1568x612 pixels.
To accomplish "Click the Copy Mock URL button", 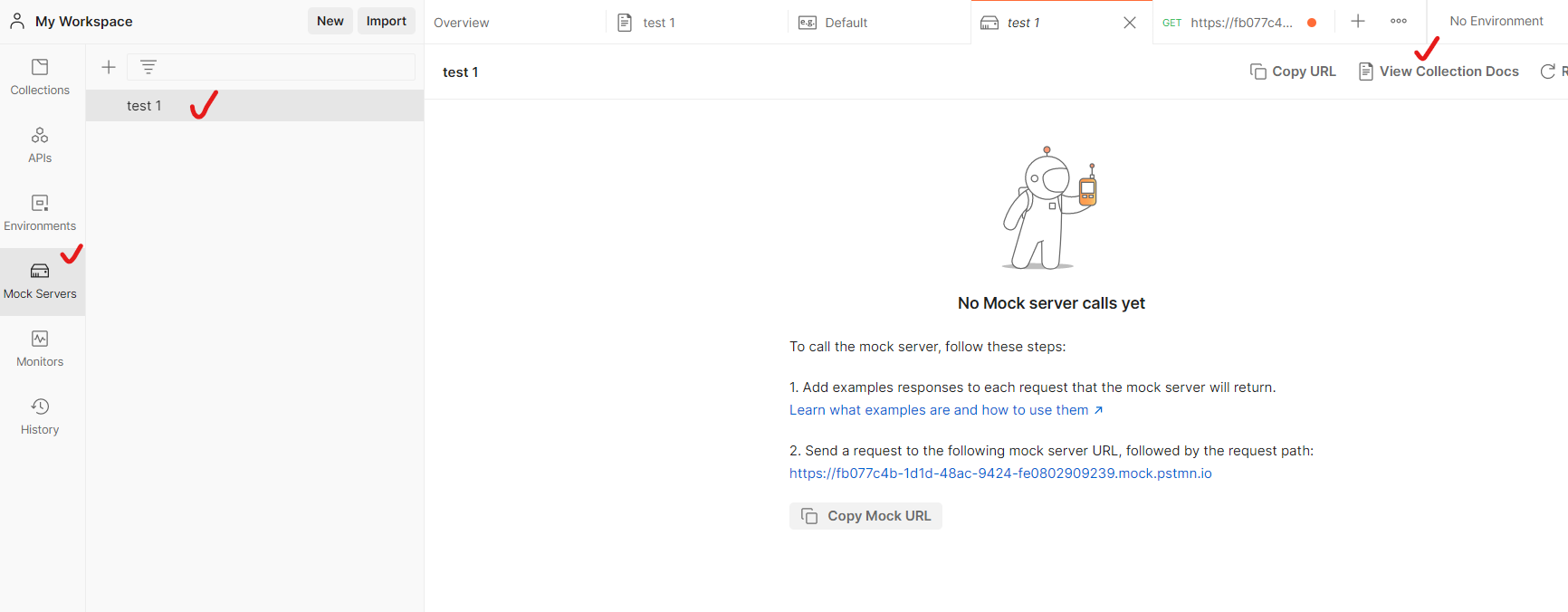I will click(x=865, y=516).
